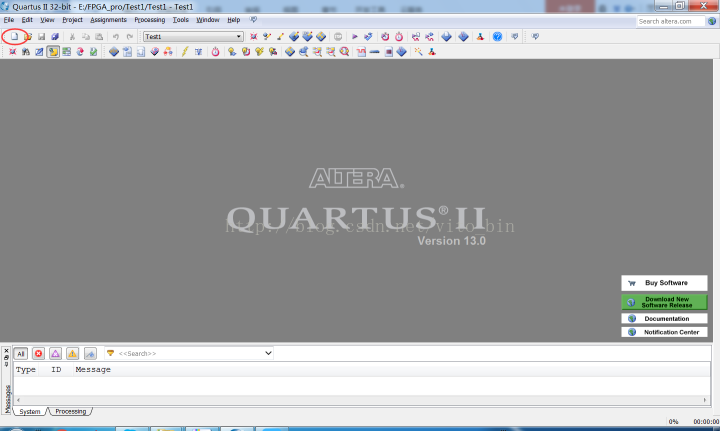Click the Cut scissors icon

coord(72,36)
